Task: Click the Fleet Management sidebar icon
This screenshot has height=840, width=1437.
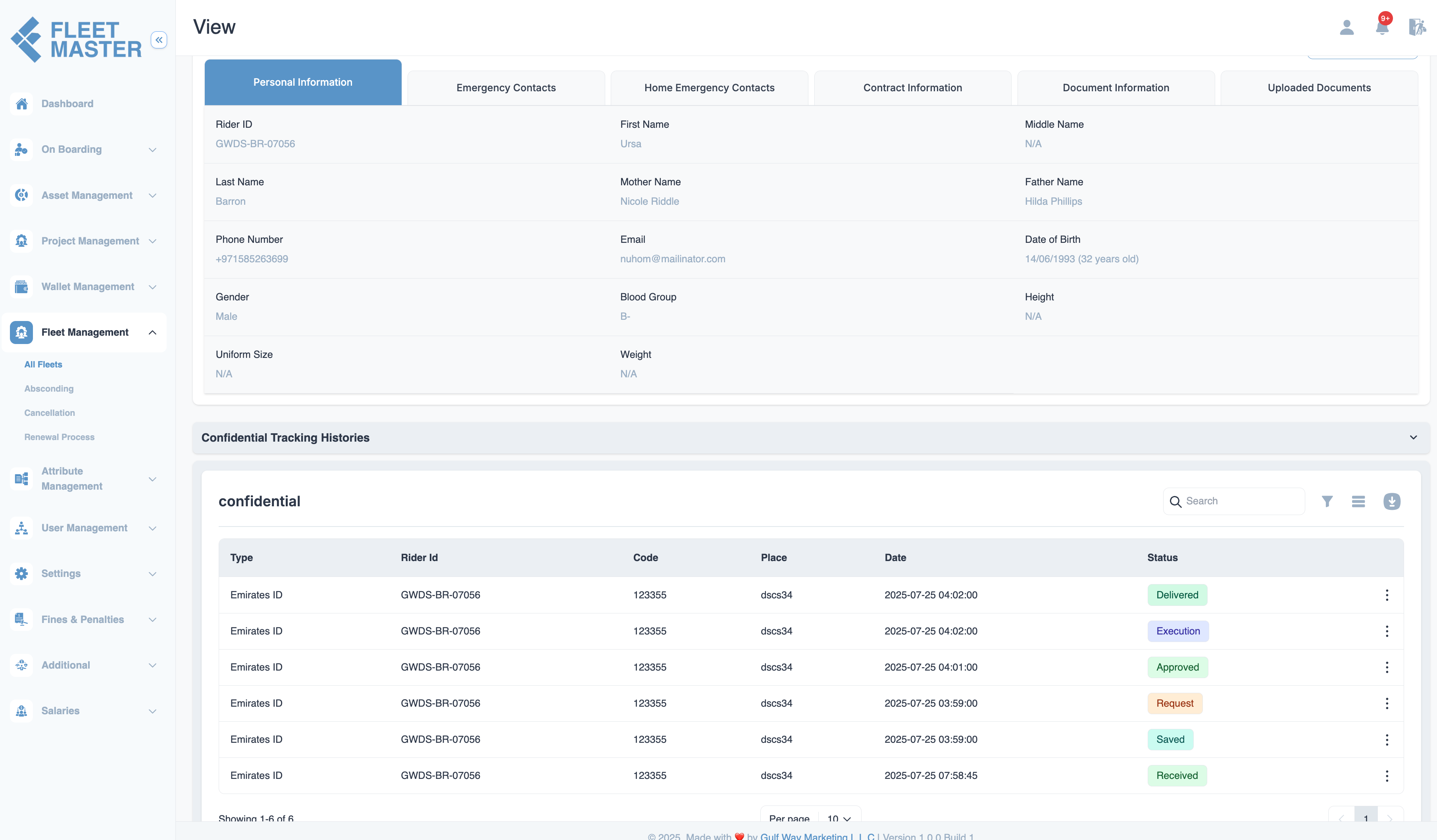Action: [x=21, y=332]
